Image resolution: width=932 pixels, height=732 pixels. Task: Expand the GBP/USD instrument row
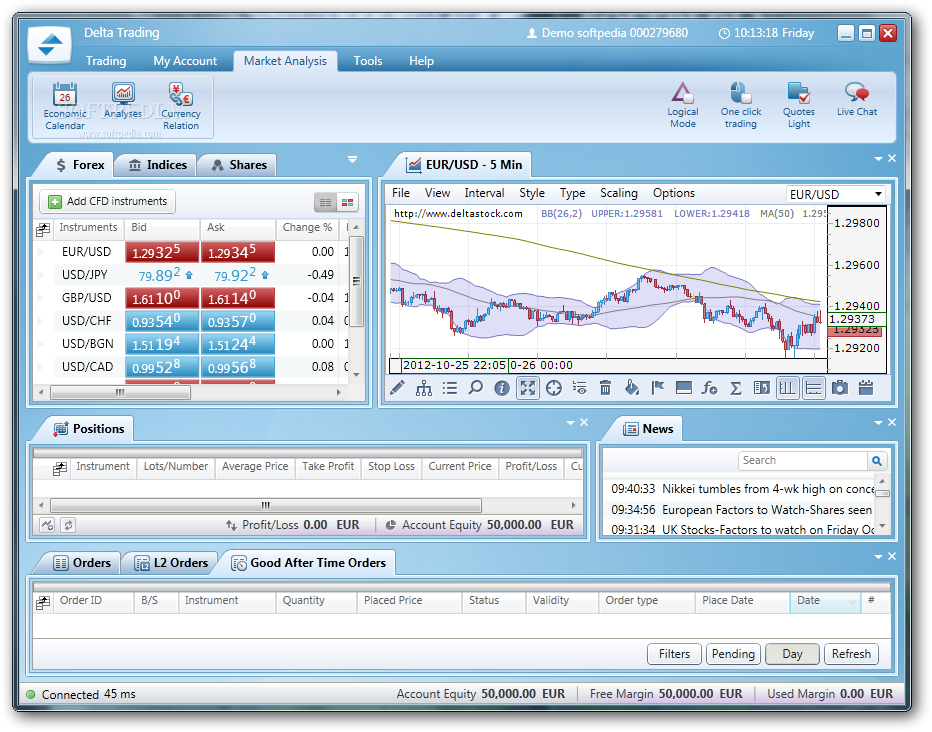pos(41,298)
